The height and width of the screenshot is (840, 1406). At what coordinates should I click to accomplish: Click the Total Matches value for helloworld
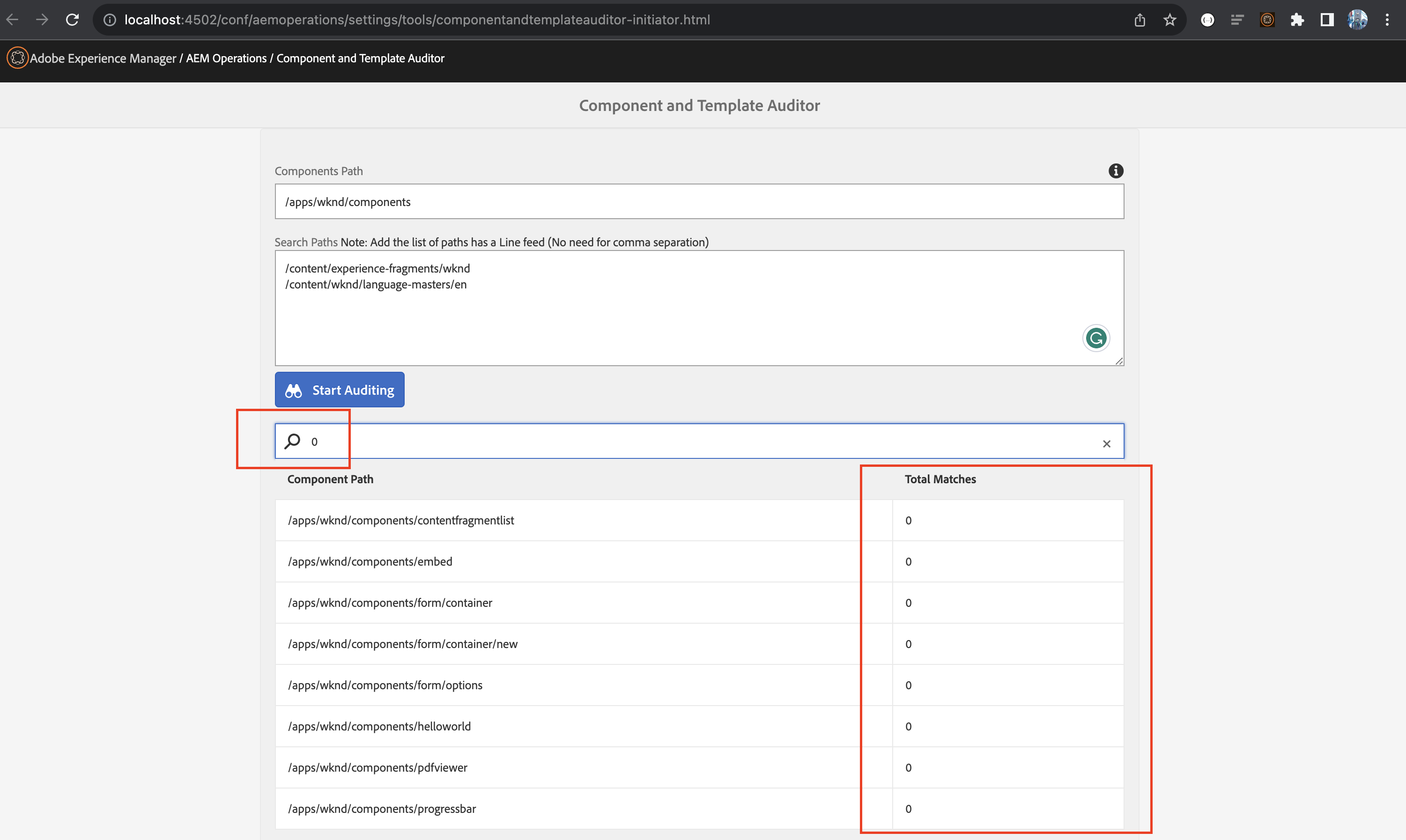[909, 727]
